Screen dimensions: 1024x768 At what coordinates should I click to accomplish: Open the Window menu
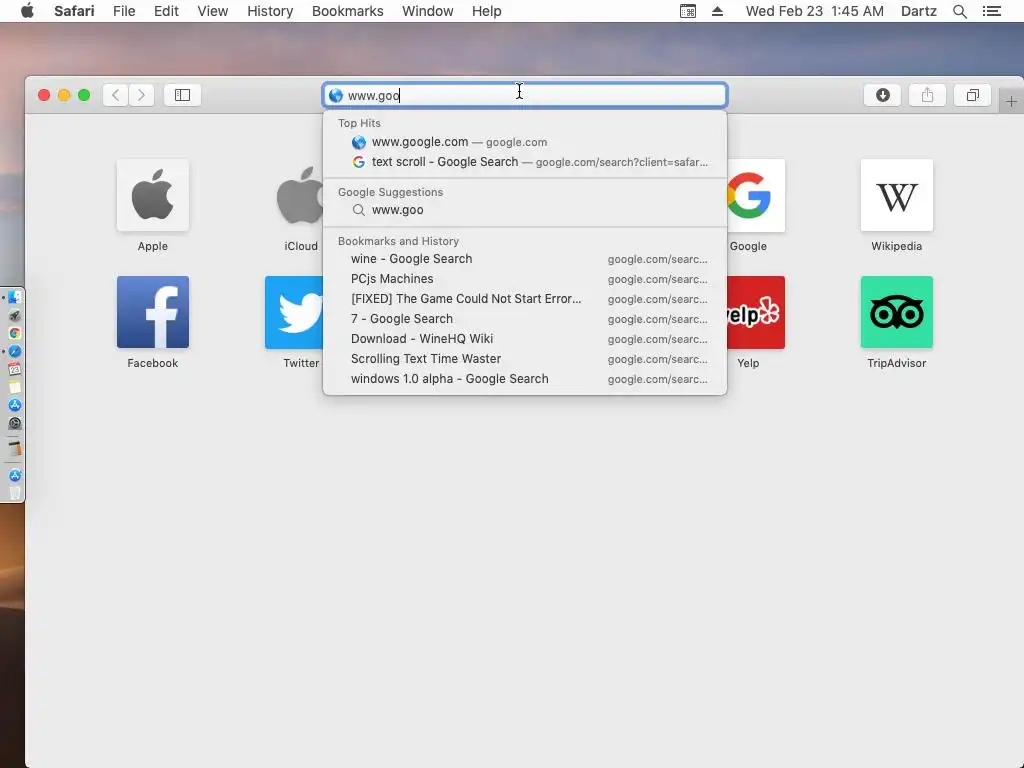(x=428, y=11)
